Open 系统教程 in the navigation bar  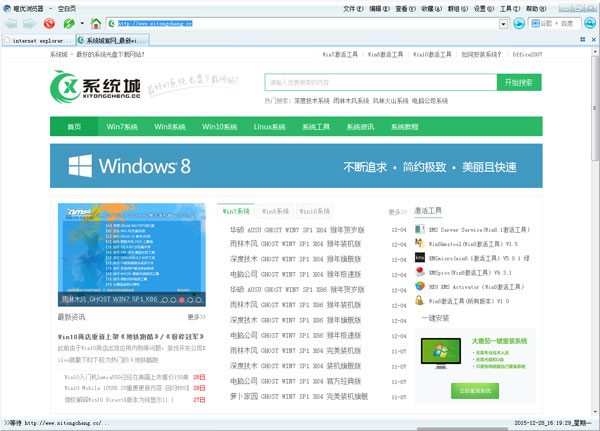point(404,127)
